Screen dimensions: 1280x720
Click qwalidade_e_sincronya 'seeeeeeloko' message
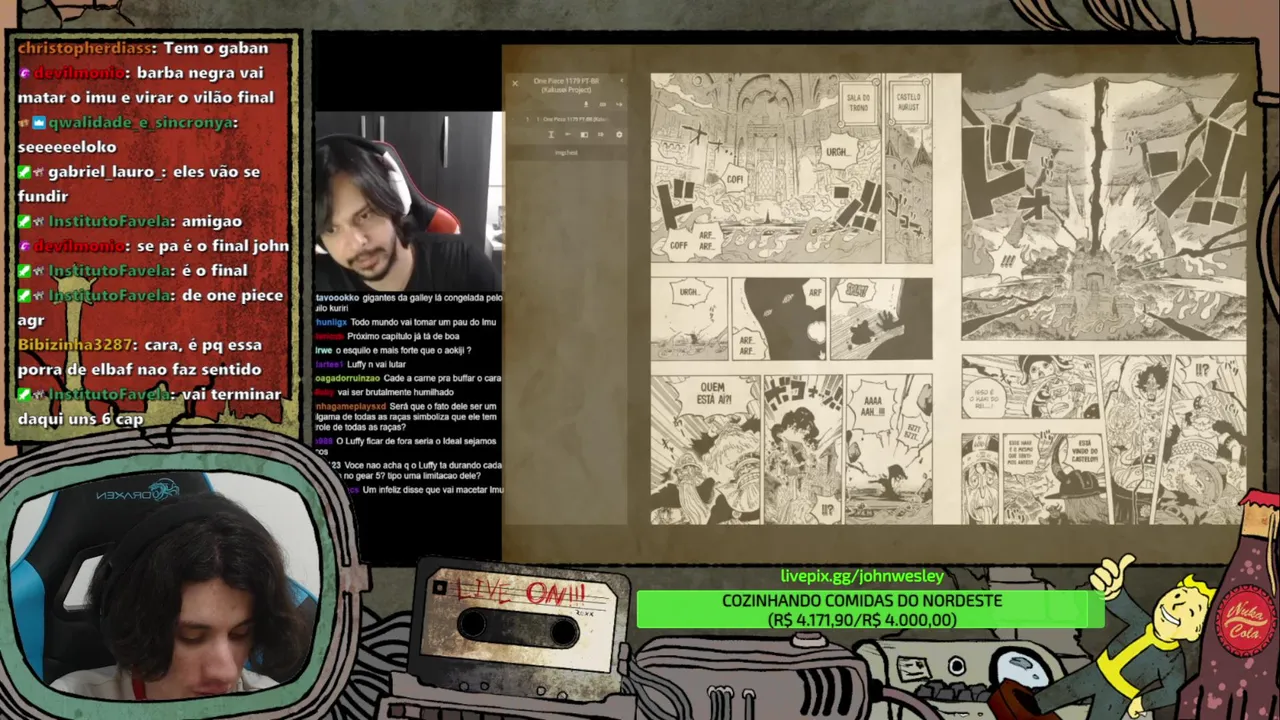[x=127, y=134]
